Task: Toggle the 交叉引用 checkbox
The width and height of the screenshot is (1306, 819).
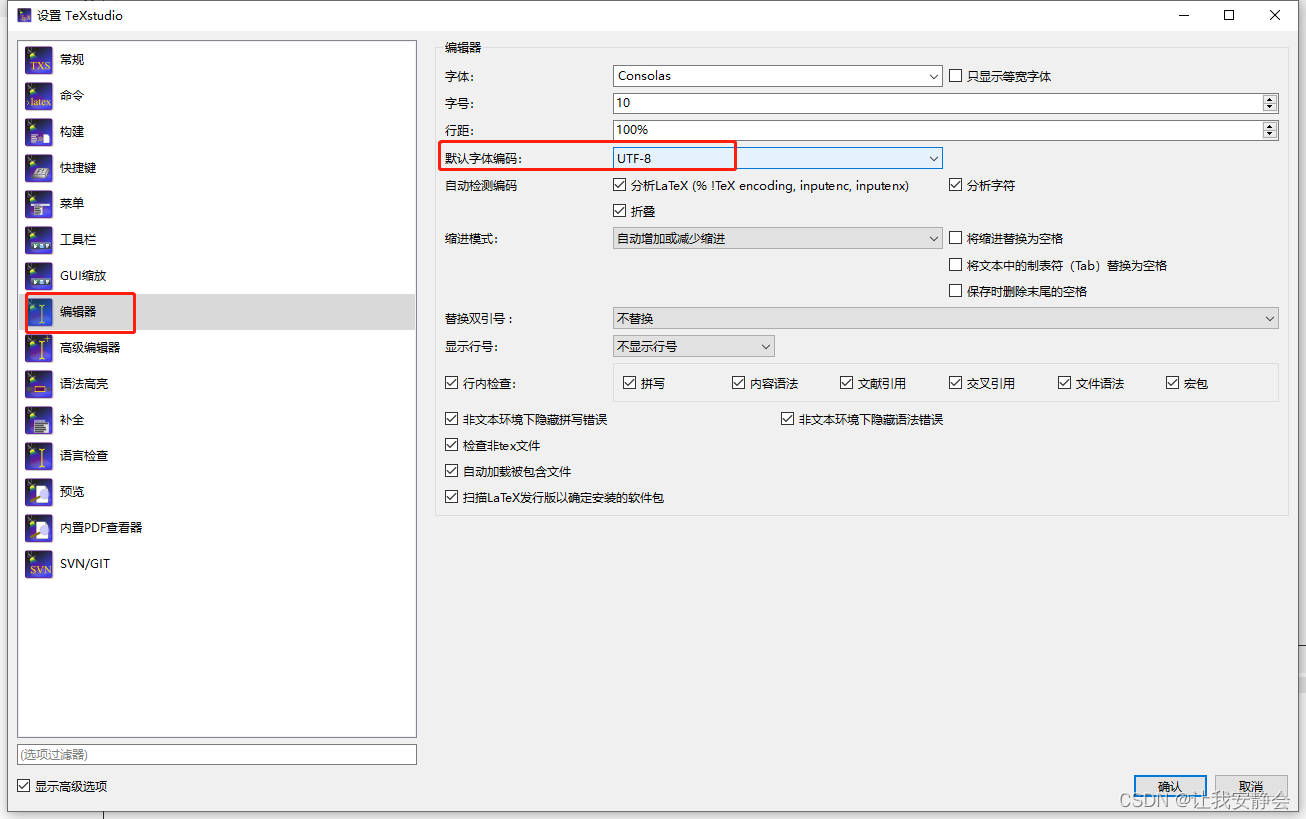Action: (955, 383)
